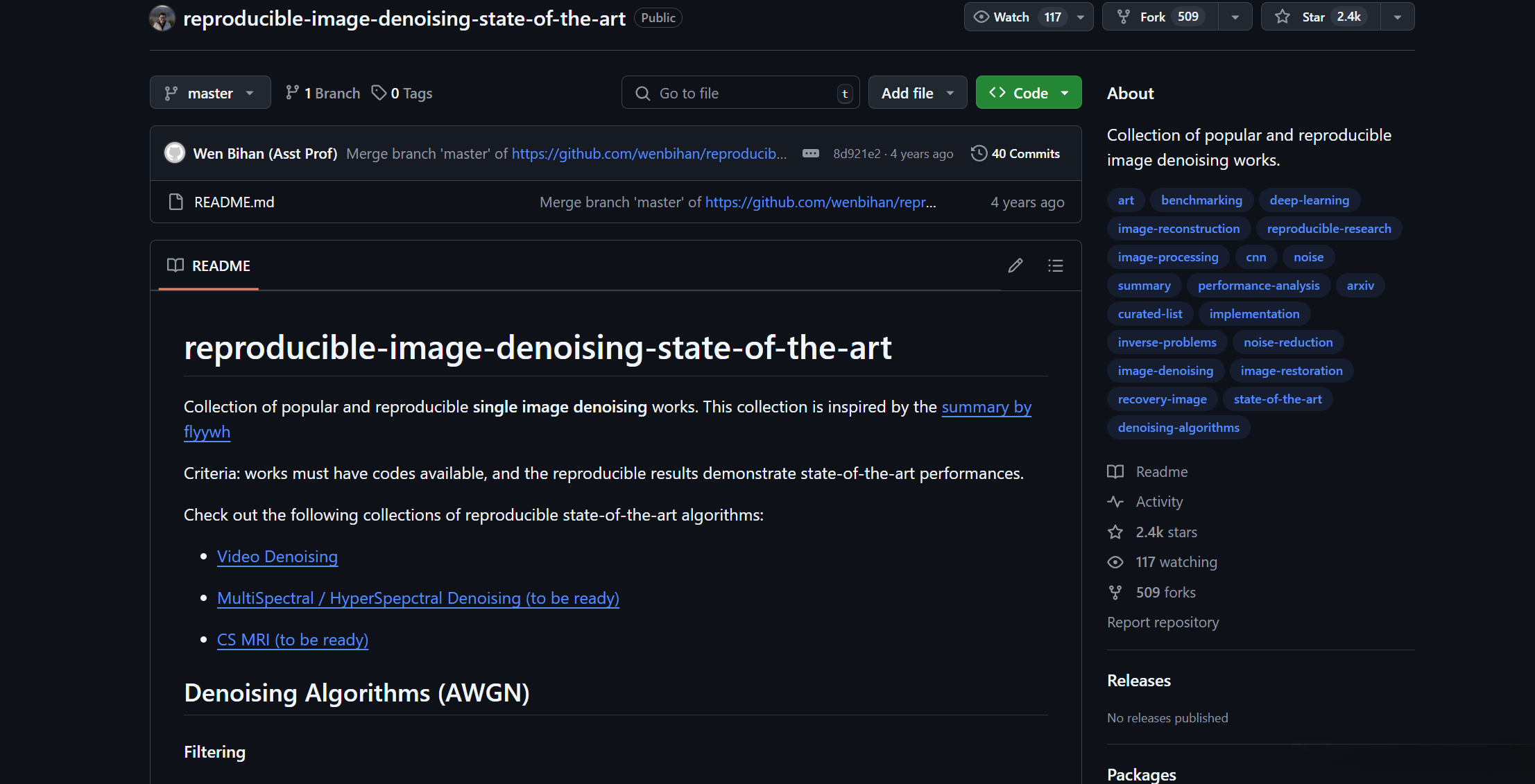
Task: Click the Wen Bihan author avatar
Action: pyautogui.click(x=175, y=153)
